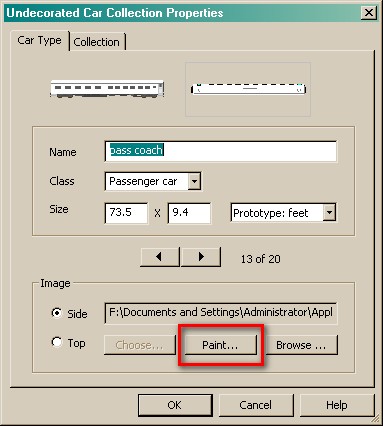Click the Passenger car combo box
383x426 pixels.
[x=153, y=182]
